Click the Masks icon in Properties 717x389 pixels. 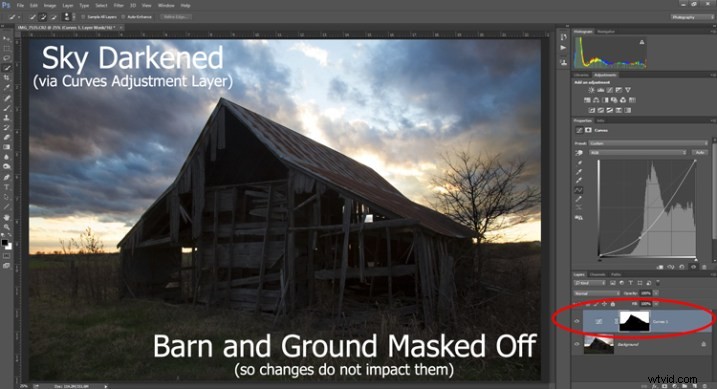tap(588, 130)
